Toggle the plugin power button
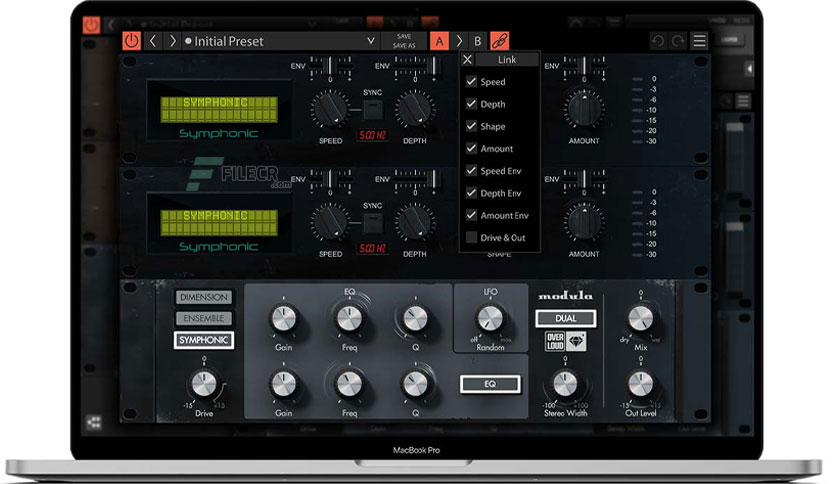 pyautogui.click(x=131, y=41)
